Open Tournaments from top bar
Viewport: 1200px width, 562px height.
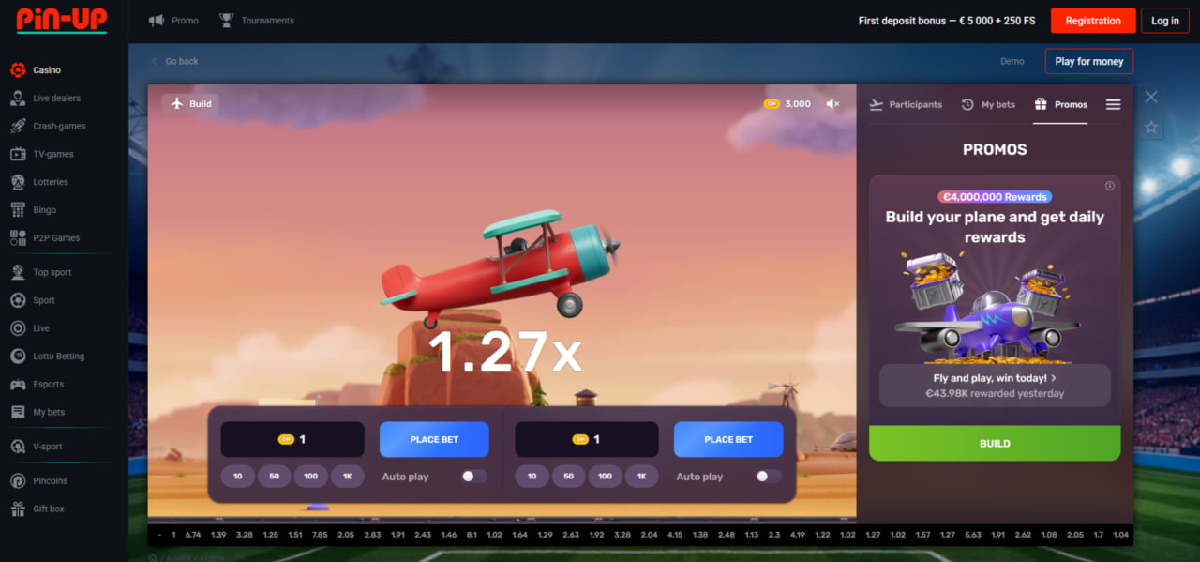click(x=257, y=20)
